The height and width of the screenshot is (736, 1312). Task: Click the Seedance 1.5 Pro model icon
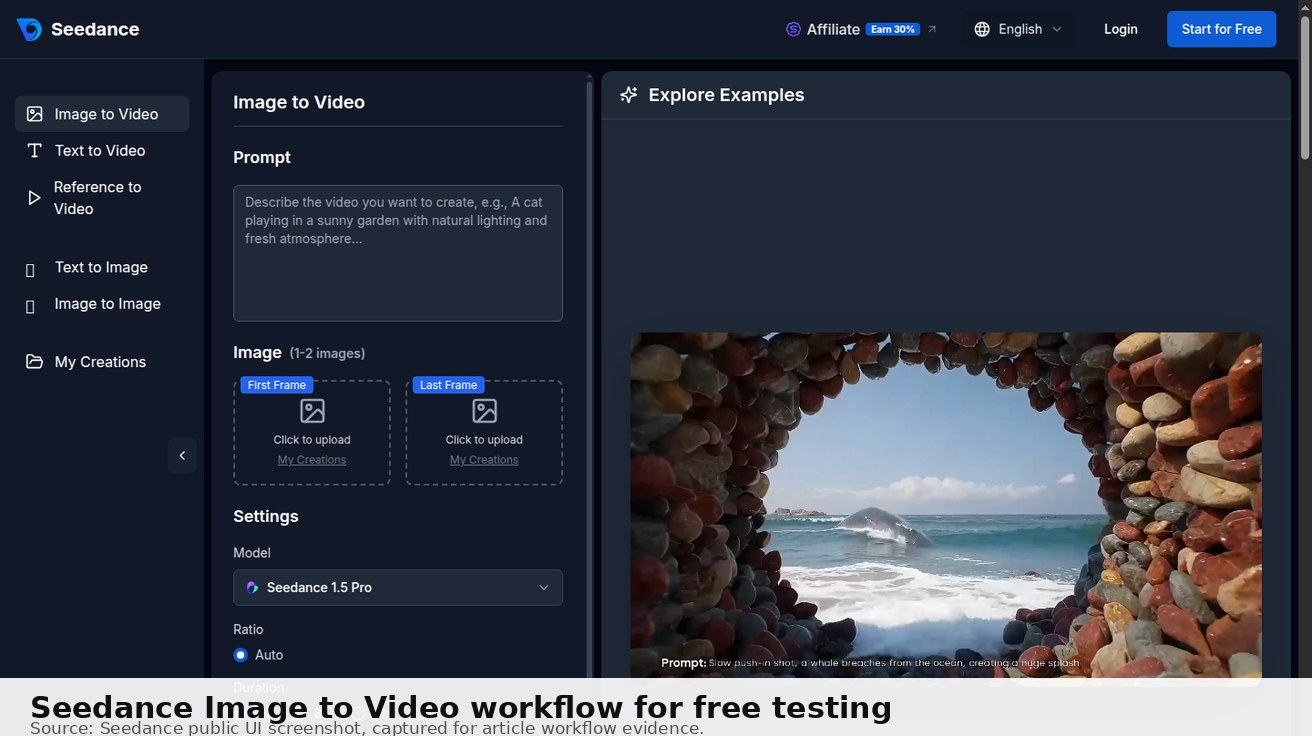(x=252, y=588)
